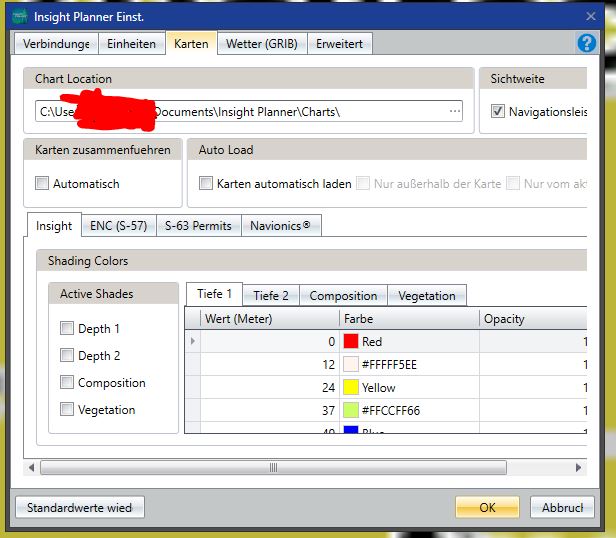Click the Red color swatch in first row
This screenshot has height=538, width=616.
(x=351, y=341)
